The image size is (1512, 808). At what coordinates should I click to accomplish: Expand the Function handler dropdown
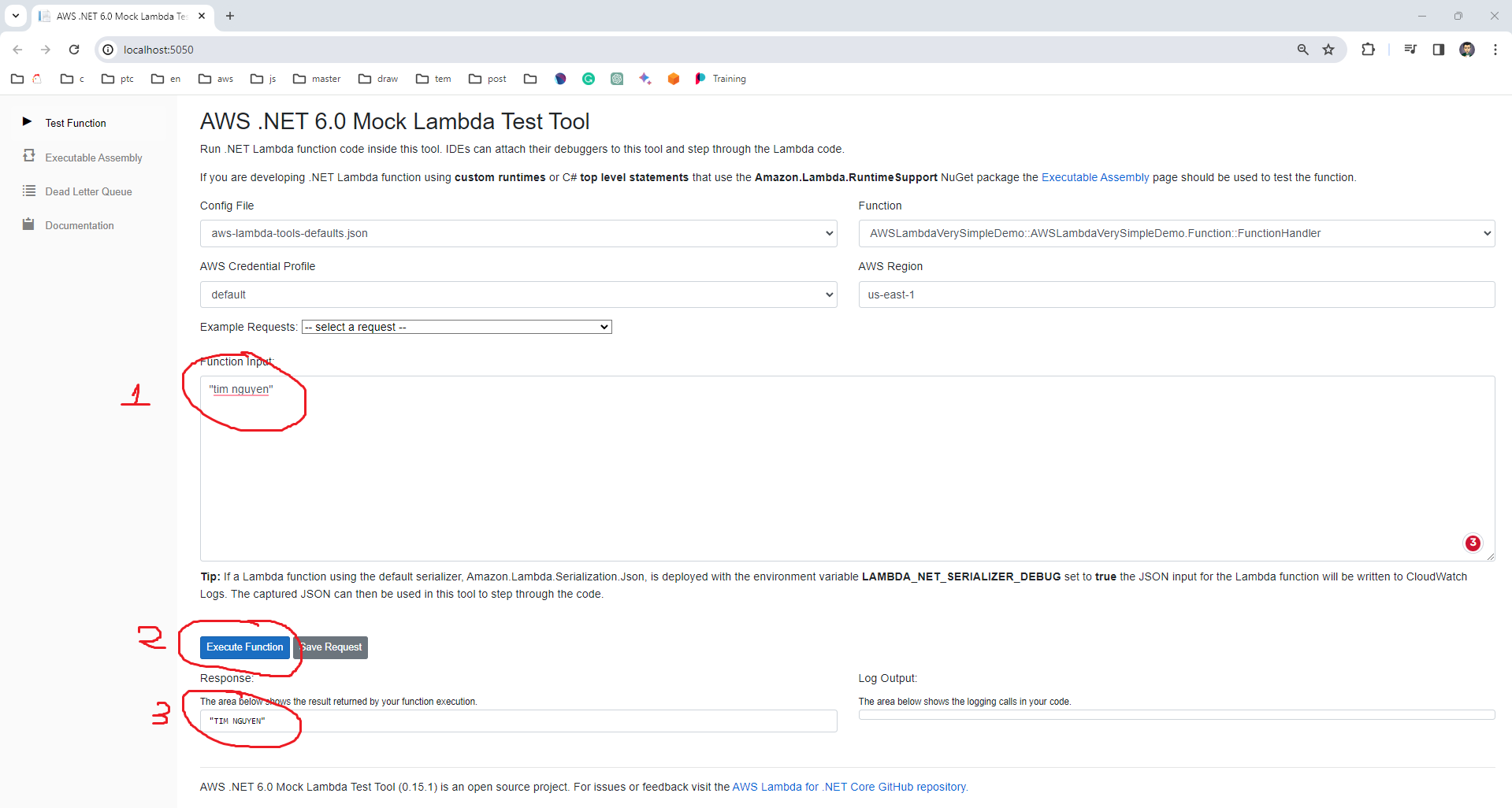1176,233
